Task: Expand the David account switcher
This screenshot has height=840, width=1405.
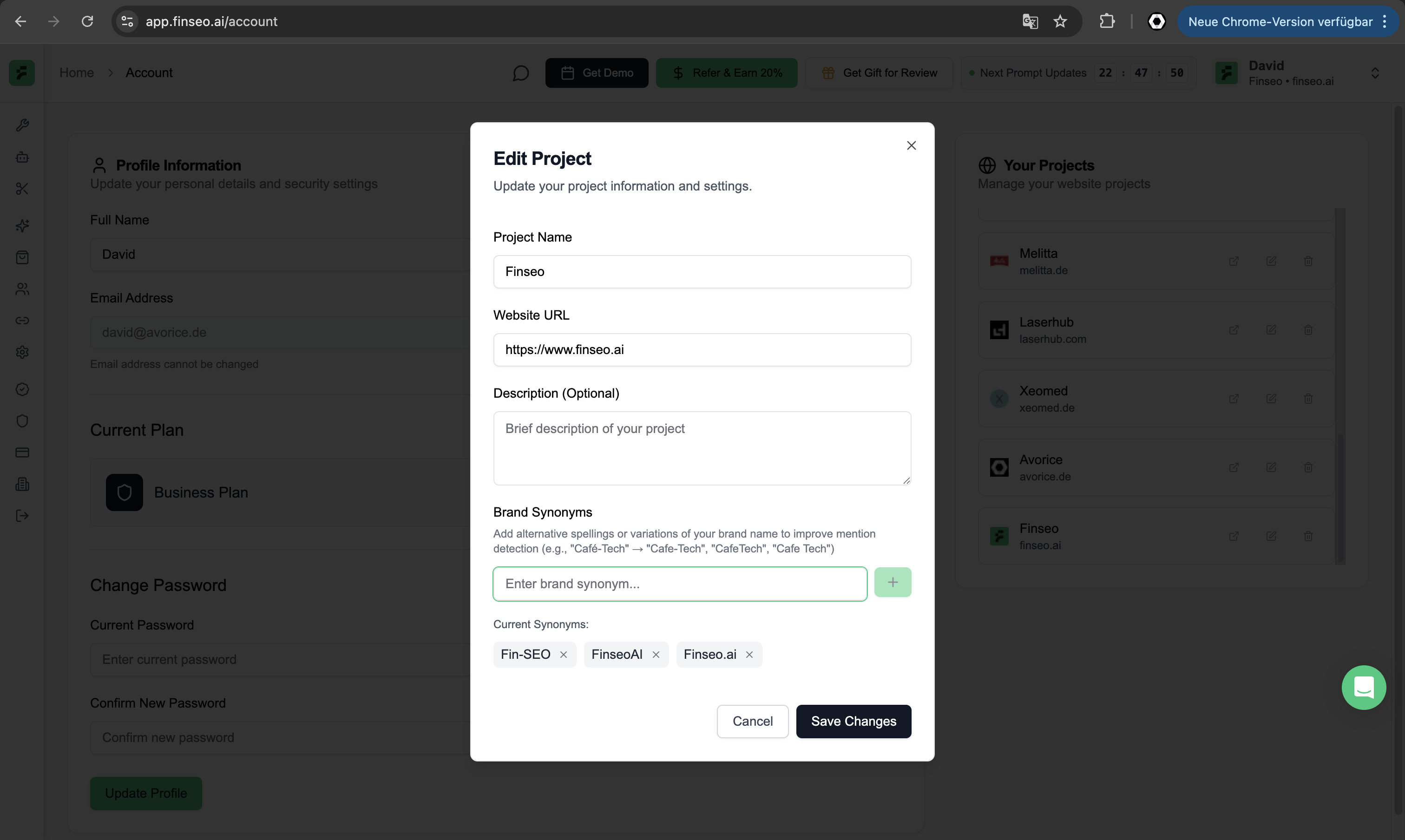Action: 1374,73
